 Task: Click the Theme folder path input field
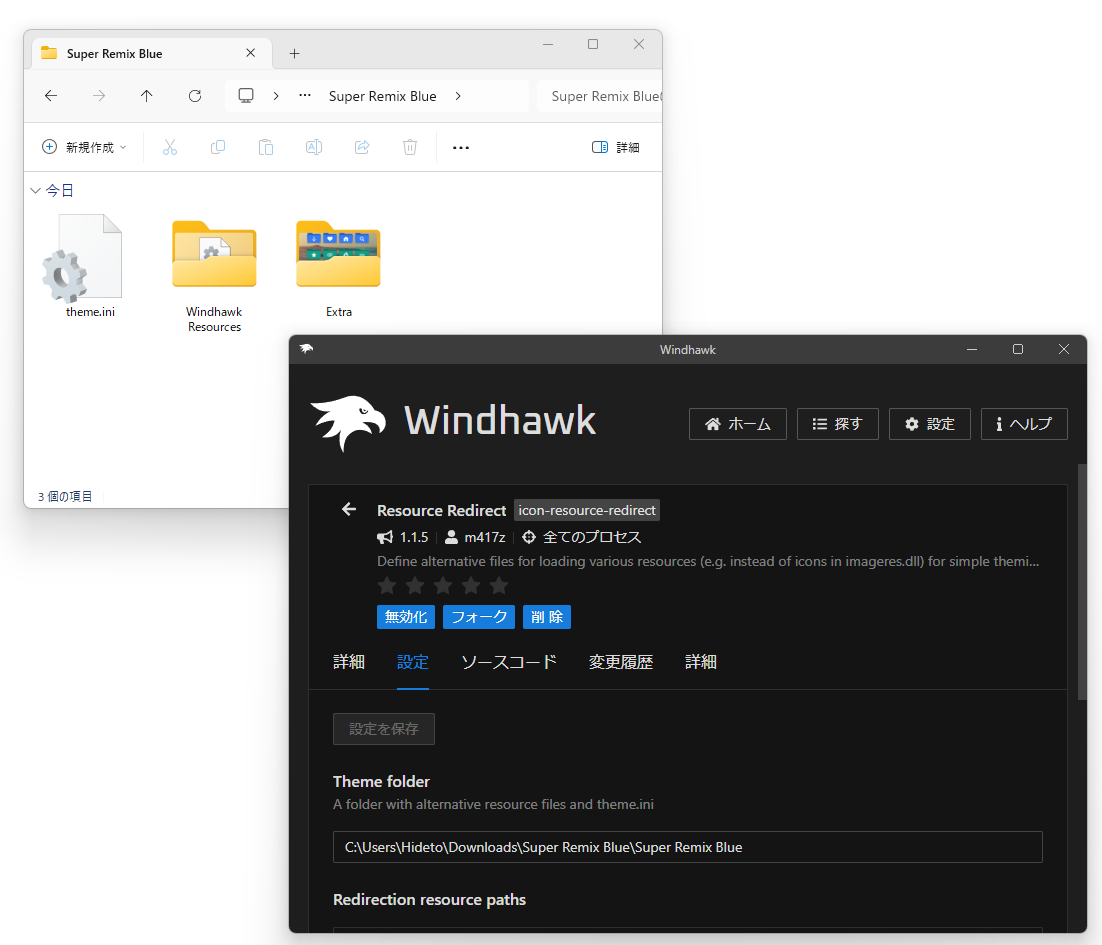tap(687, 847)
